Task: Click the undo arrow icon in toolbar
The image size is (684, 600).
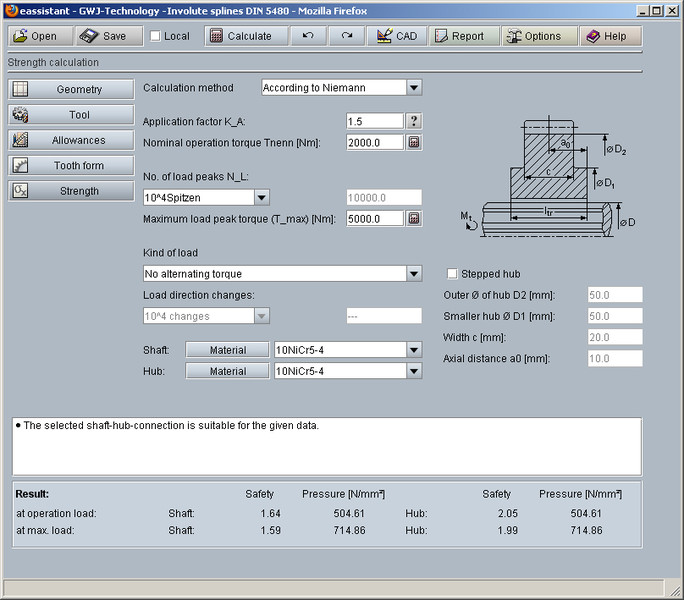Action: click(308, 36)
